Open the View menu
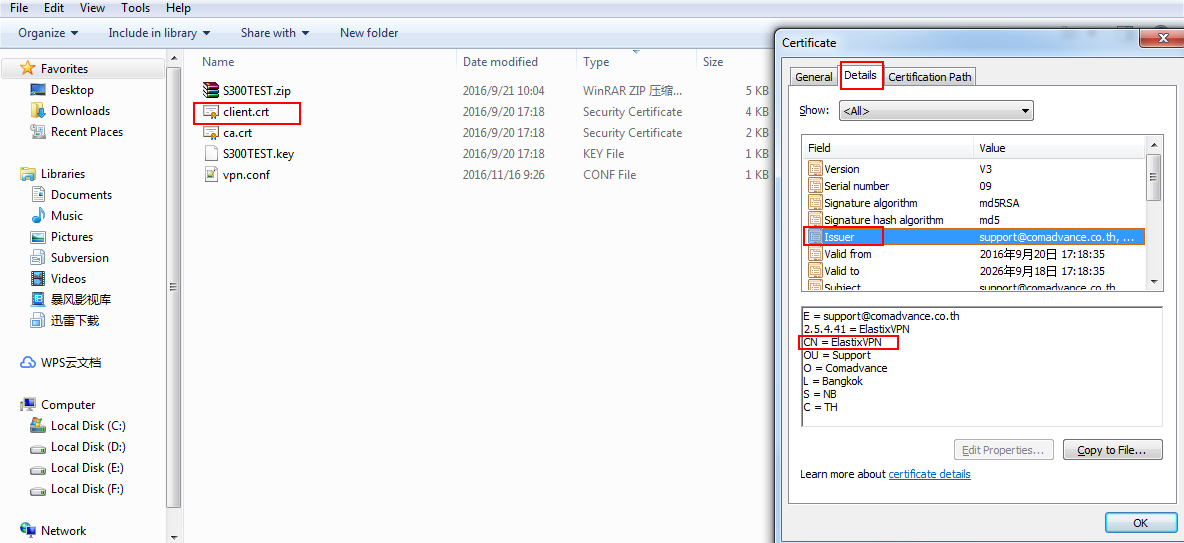Image resolution: width=1184 pixels, height=543 pixels. (92, 8)
